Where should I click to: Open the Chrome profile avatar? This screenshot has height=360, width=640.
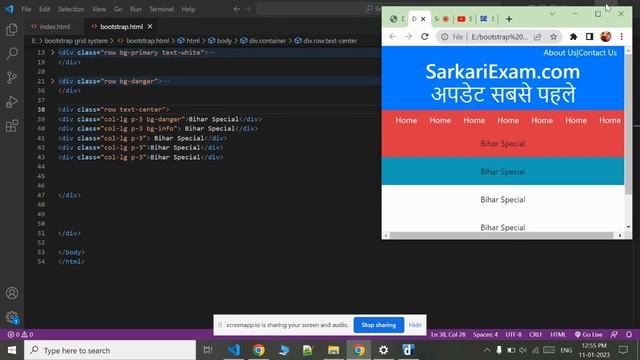point(606,37)
